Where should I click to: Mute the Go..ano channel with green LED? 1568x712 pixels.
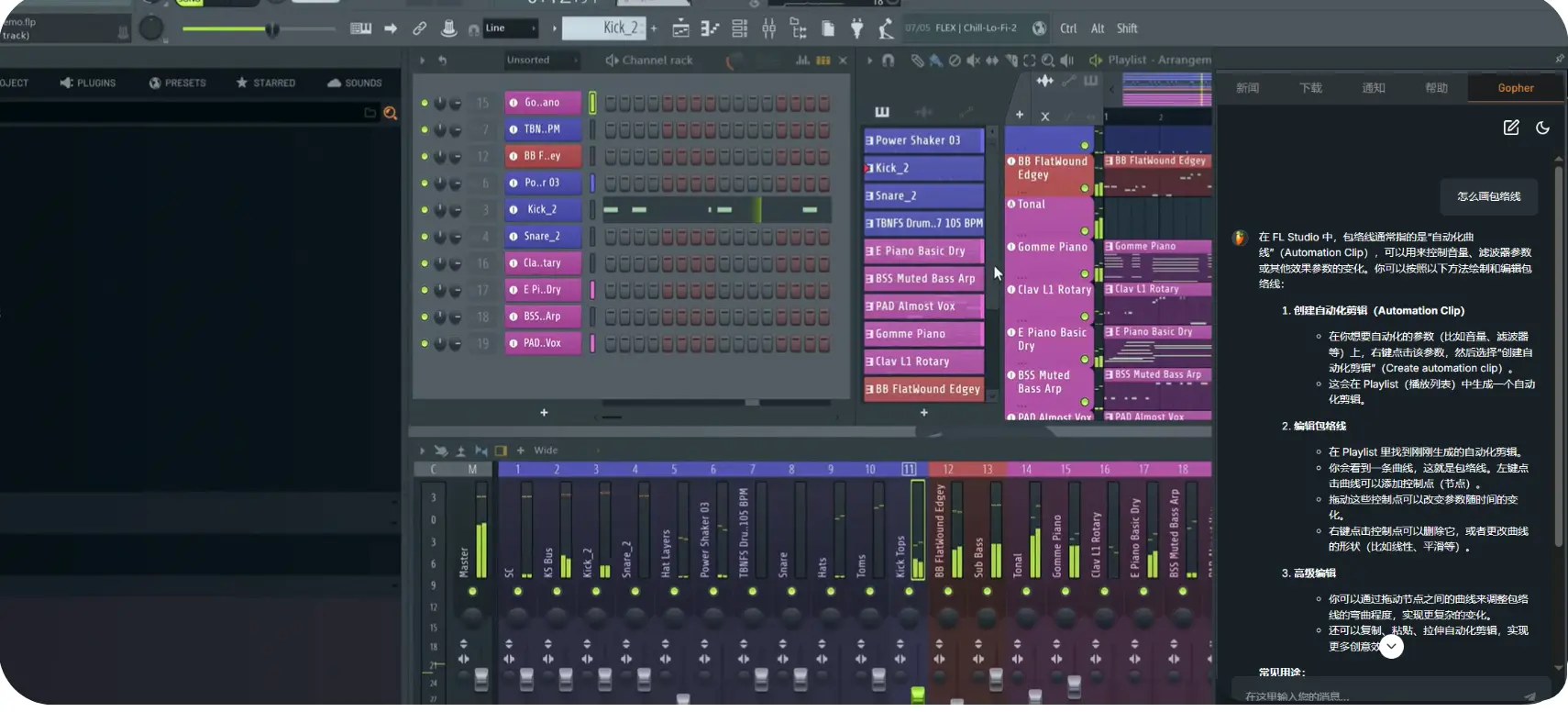(x=424, y=103)
